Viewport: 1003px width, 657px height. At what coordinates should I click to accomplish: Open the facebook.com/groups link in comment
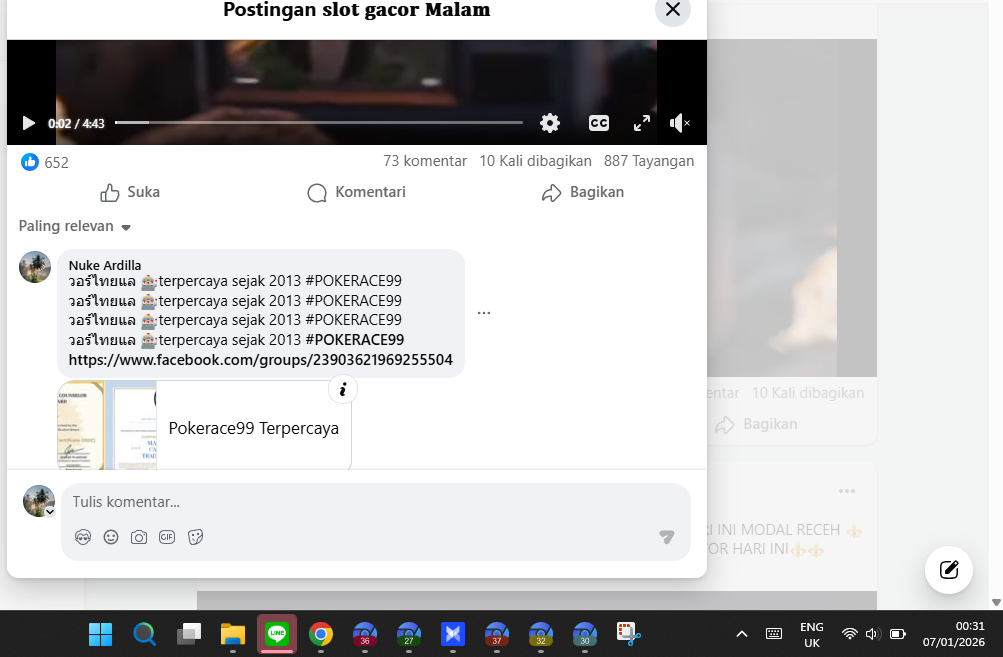coord(260,360)
